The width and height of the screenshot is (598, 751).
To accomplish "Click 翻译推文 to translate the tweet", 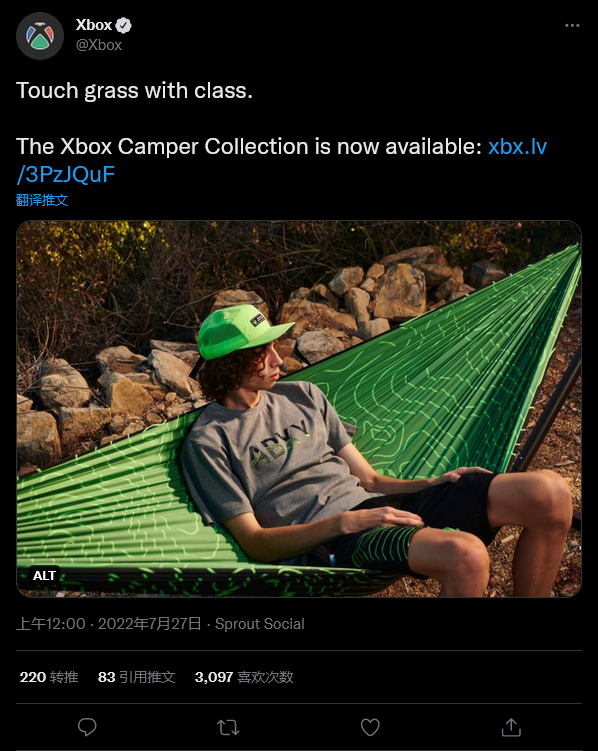I will [42, 200].
